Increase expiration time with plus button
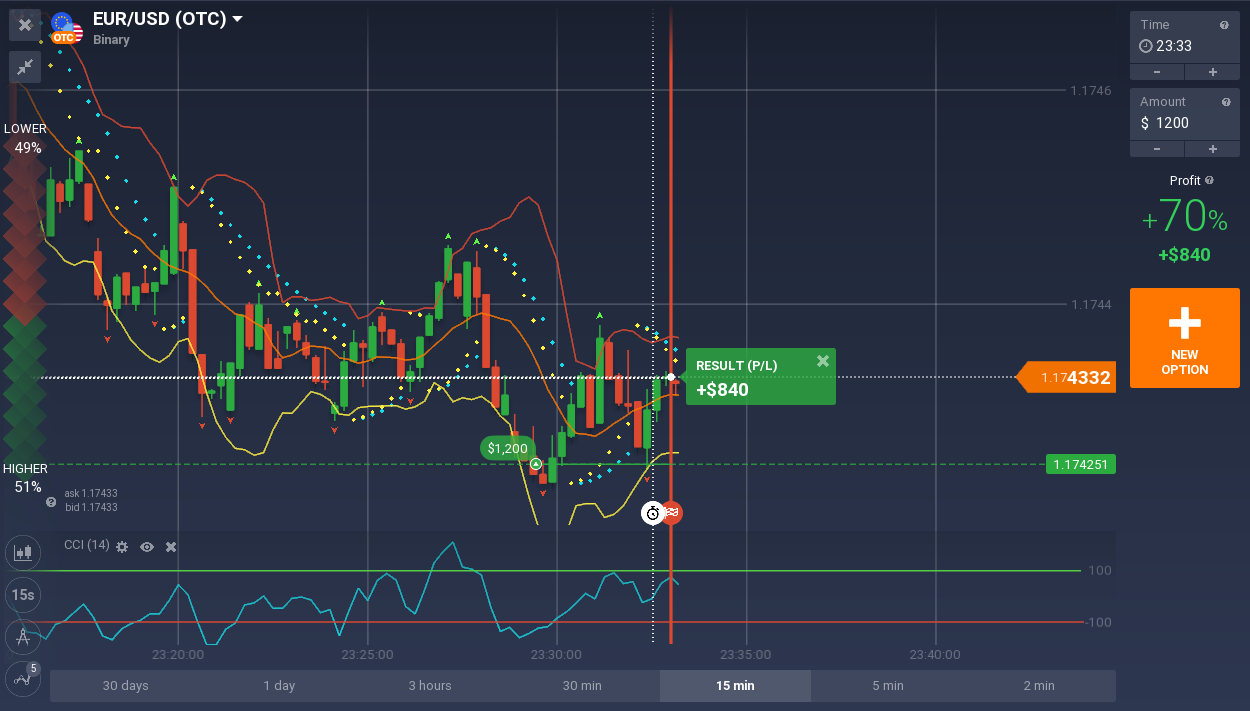This screenshot has height=711, width=1250. tap(1213, 72)
